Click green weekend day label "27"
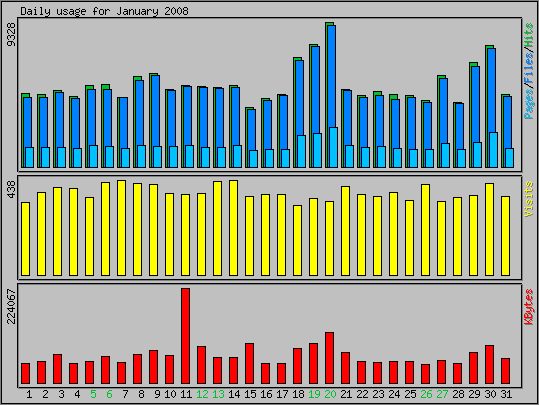539x405 pixels. coord(442,394)
